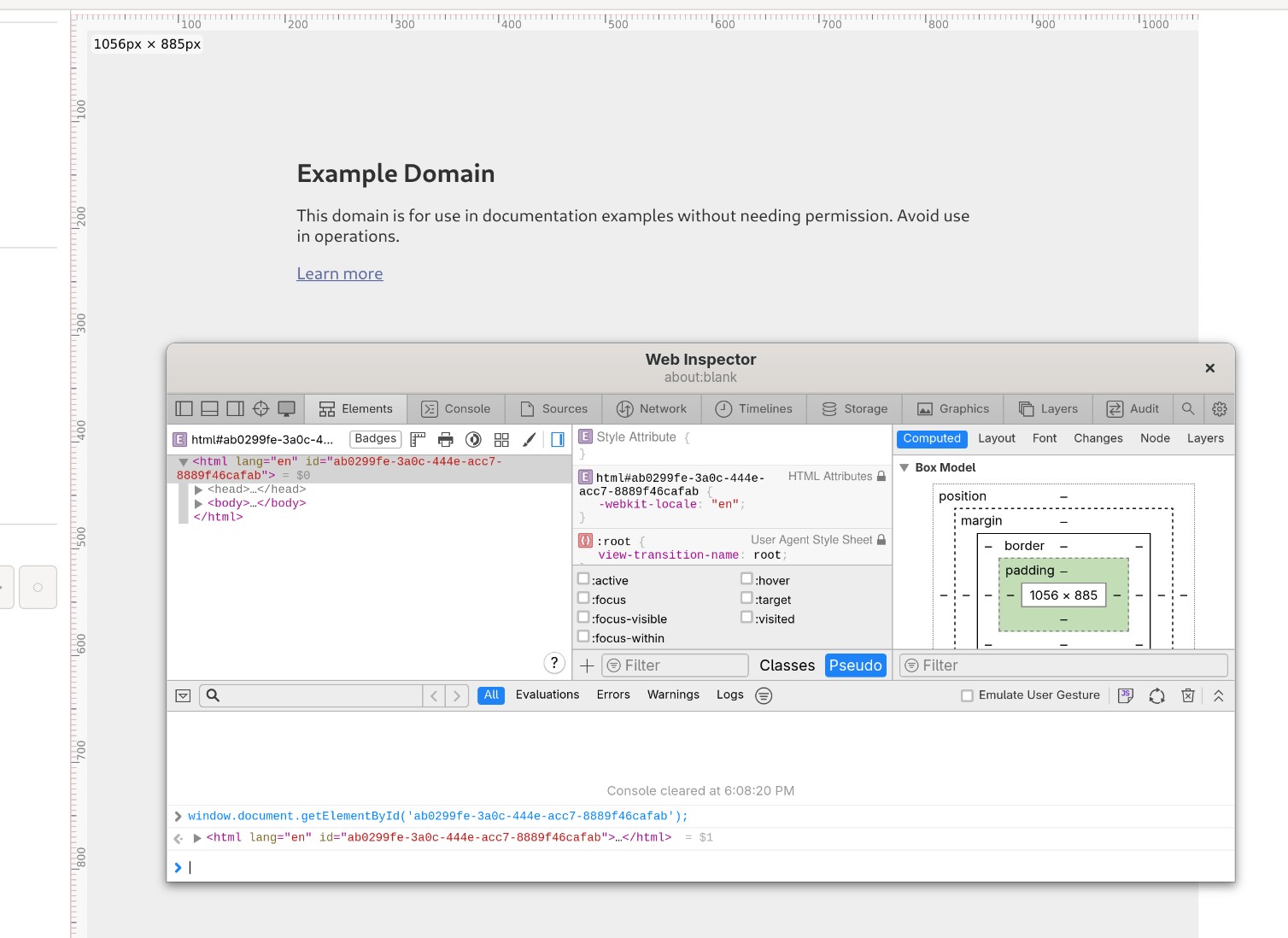Reload the page from console bar
1288x938 pixels.
1156,695
